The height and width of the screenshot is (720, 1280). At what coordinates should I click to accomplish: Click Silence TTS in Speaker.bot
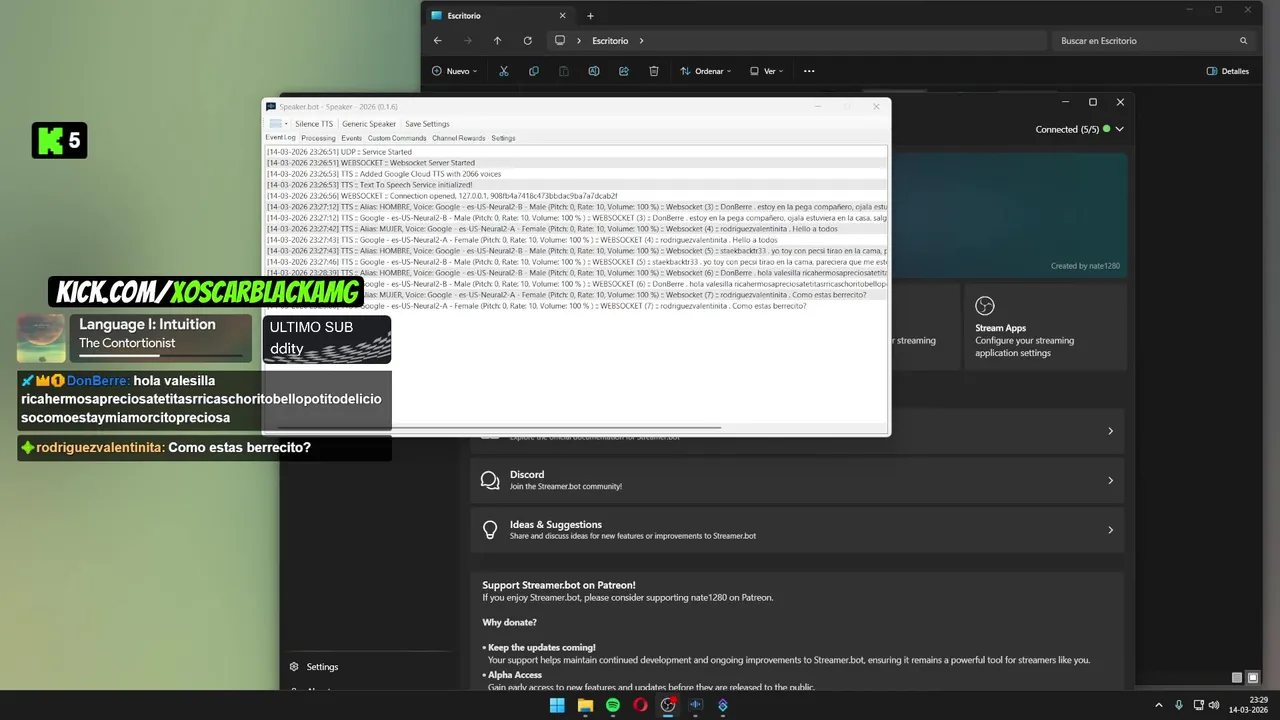(x=314, y=124)
